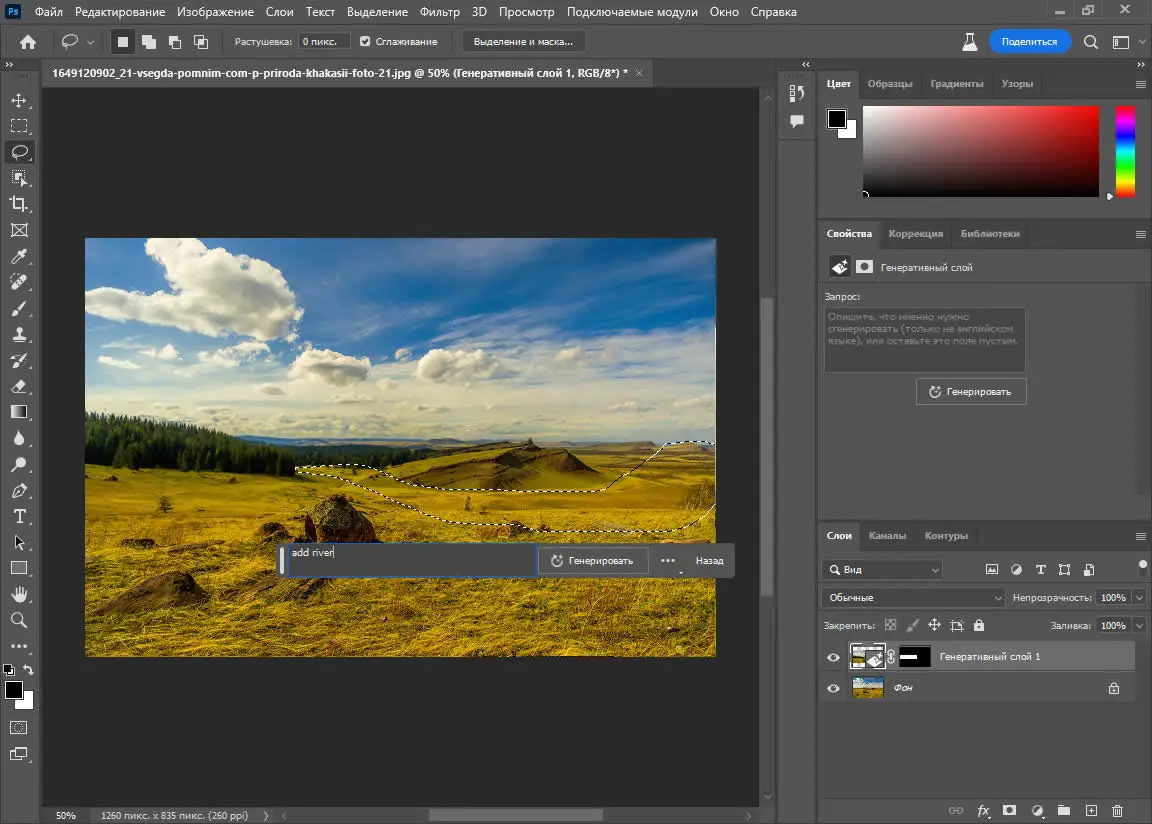Activate the Crop tool
The width and height of the screenshot is (1152, 824).
(20, 204)
